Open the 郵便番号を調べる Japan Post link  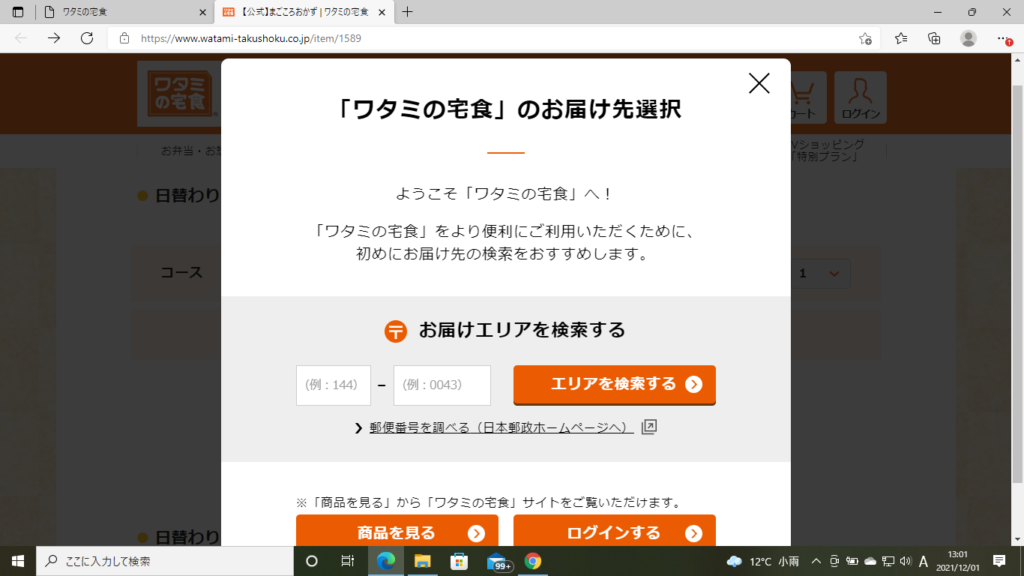coord(501,428)
